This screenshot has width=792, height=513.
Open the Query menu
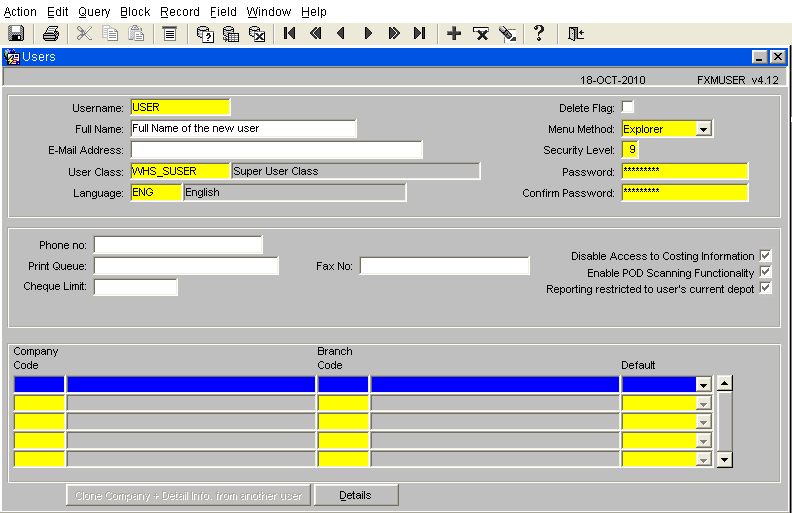coord(94,12)
